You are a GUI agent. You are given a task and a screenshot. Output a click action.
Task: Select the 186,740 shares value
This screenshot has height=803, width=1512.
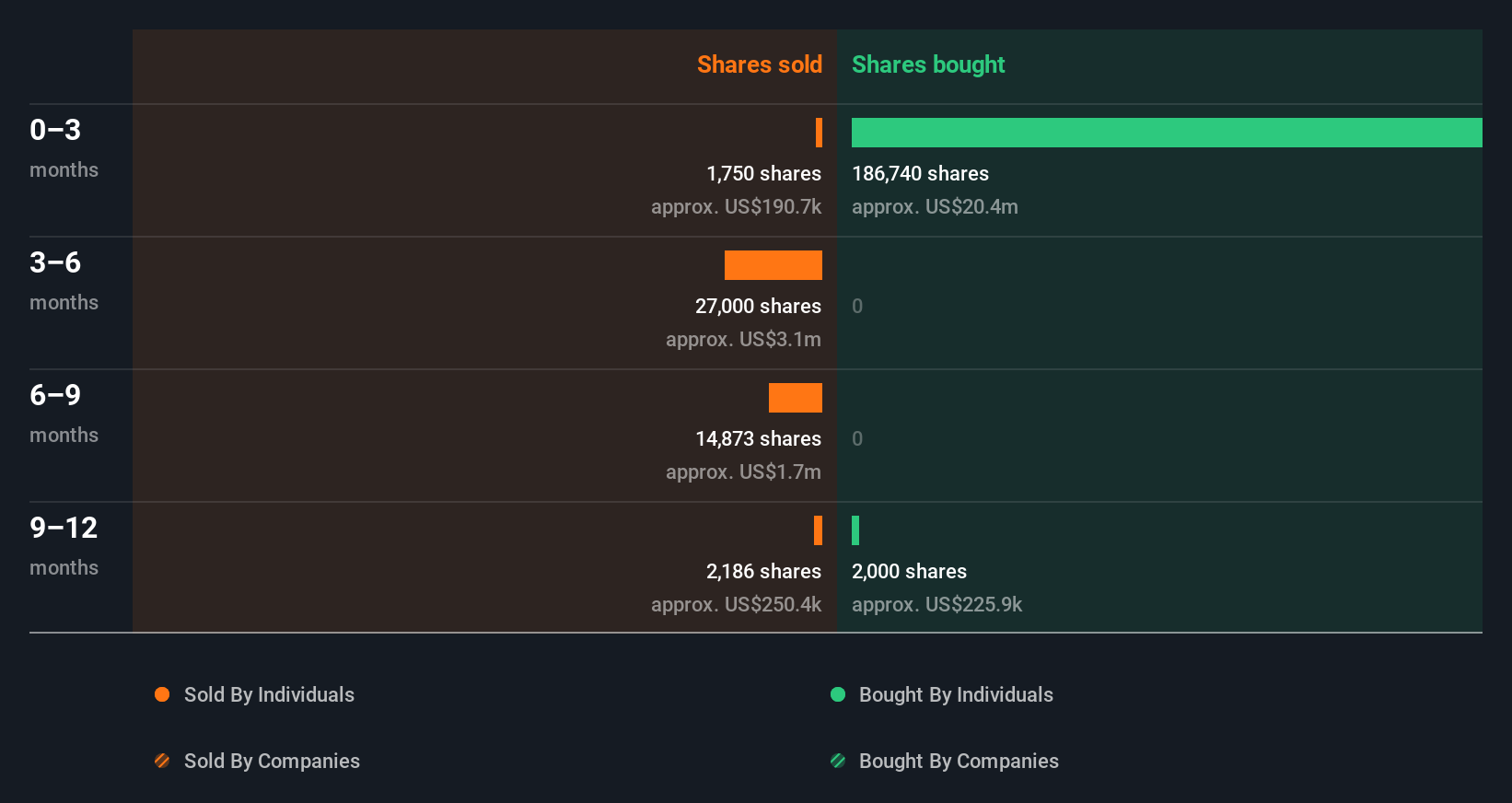pyautogui.click(x=920, y=173)
